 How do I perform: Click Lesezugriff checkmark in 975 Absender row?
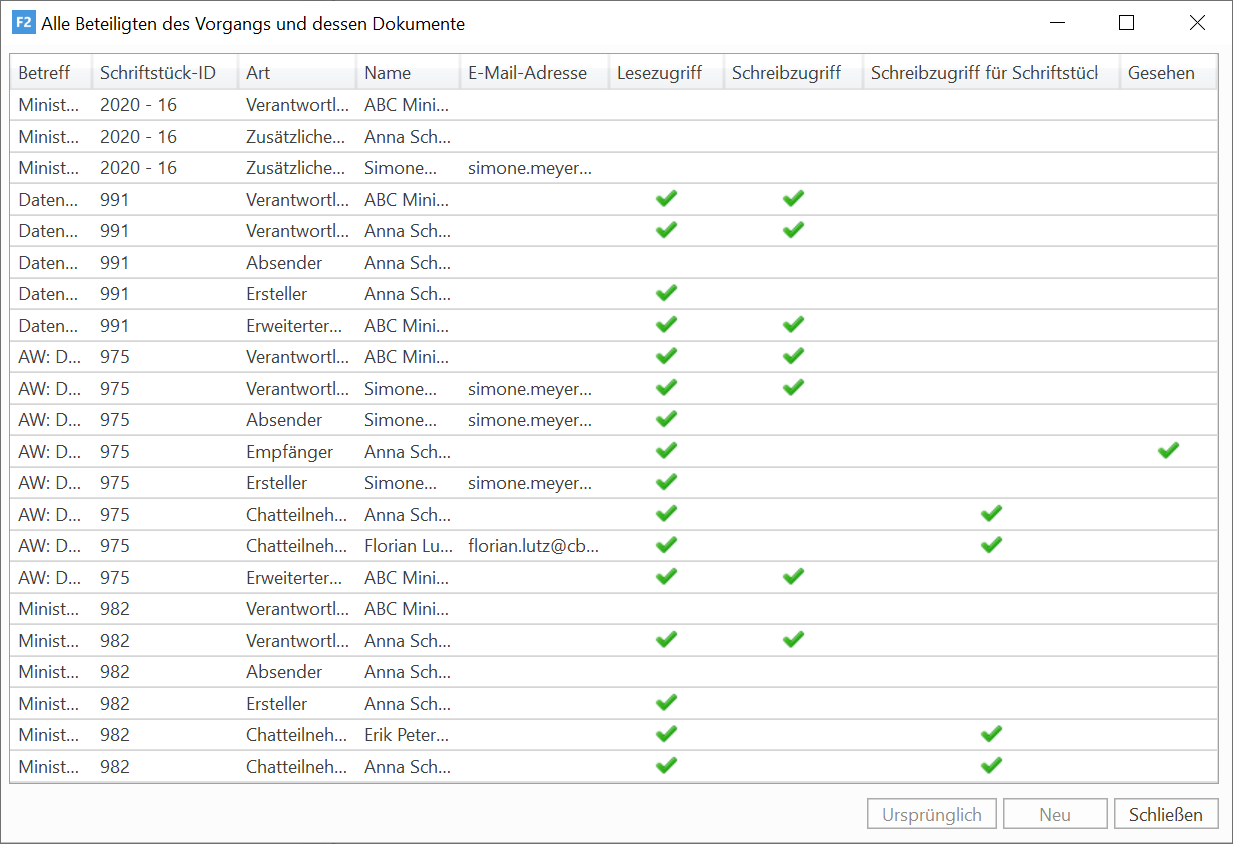tap(666, 419)
